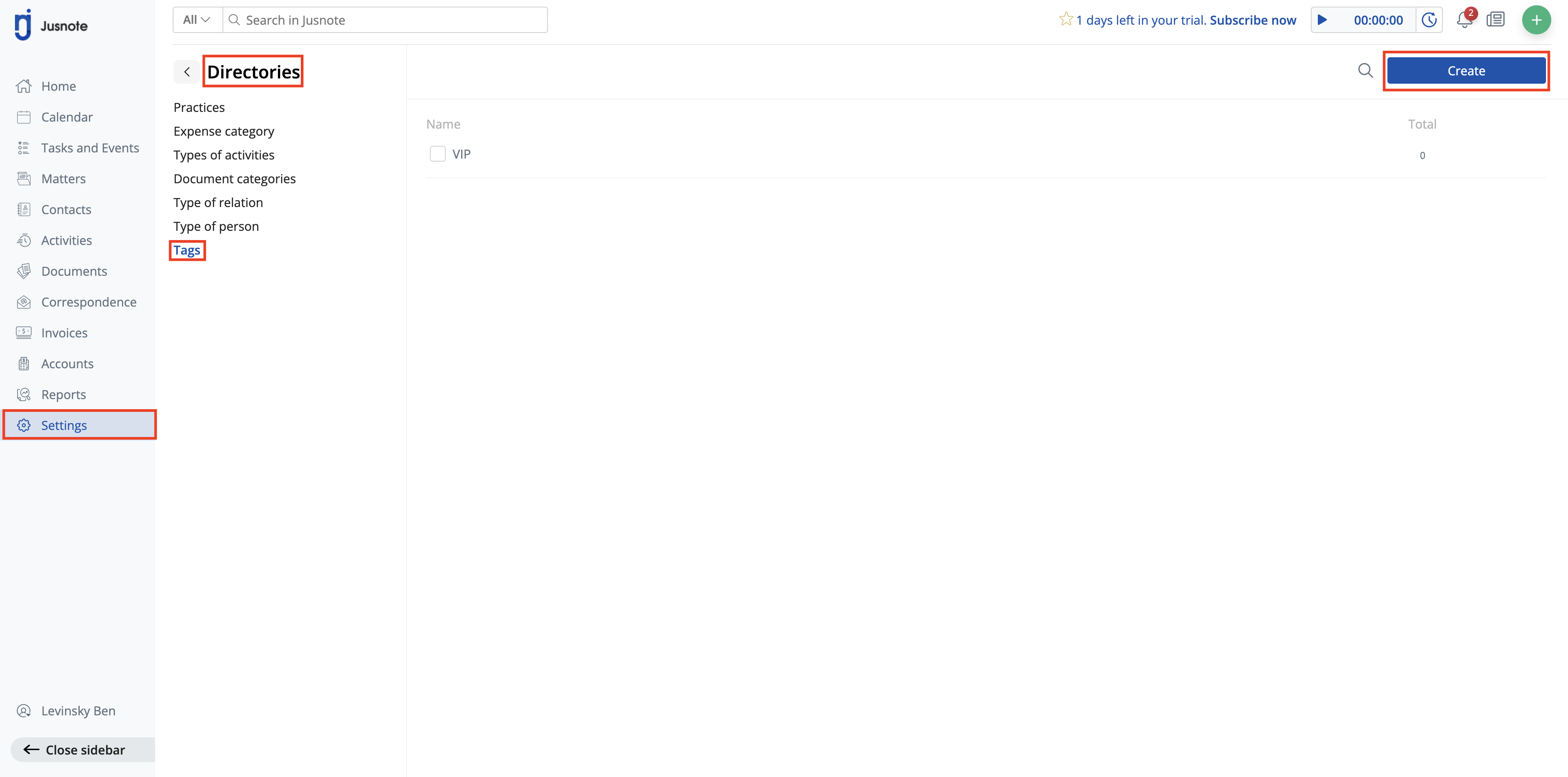Screen dimensions: 1568x777
Task: Click the Reports sidebar icon
Action: point(24,395)
